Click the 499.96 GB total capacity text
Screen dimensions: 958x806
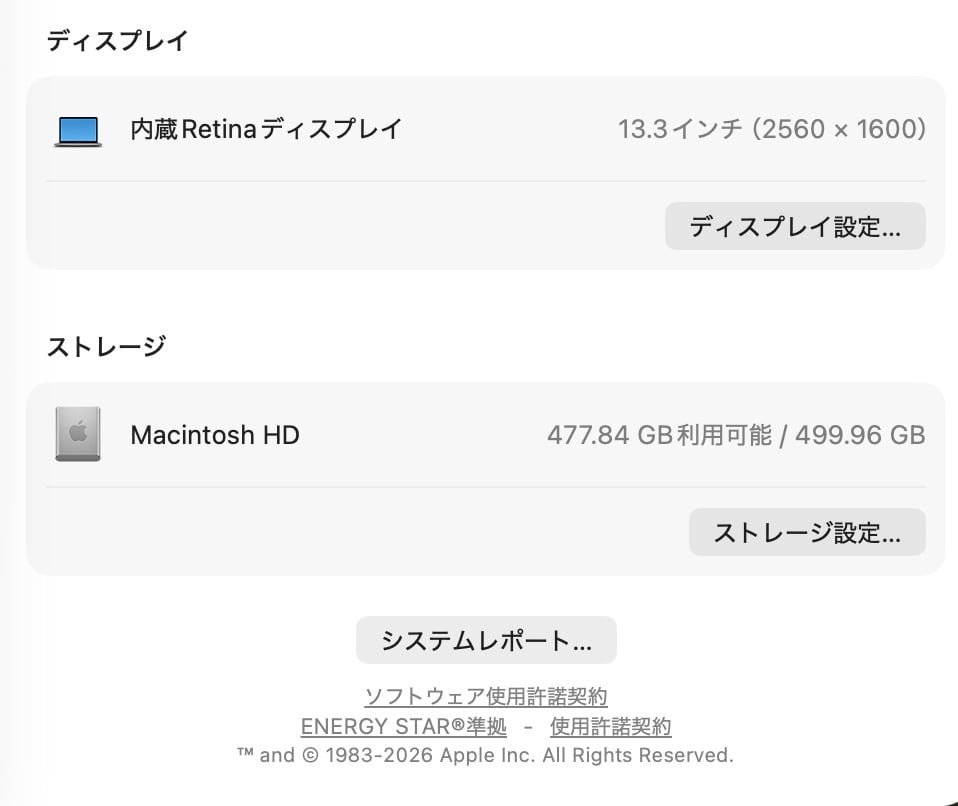pos(860,435)
